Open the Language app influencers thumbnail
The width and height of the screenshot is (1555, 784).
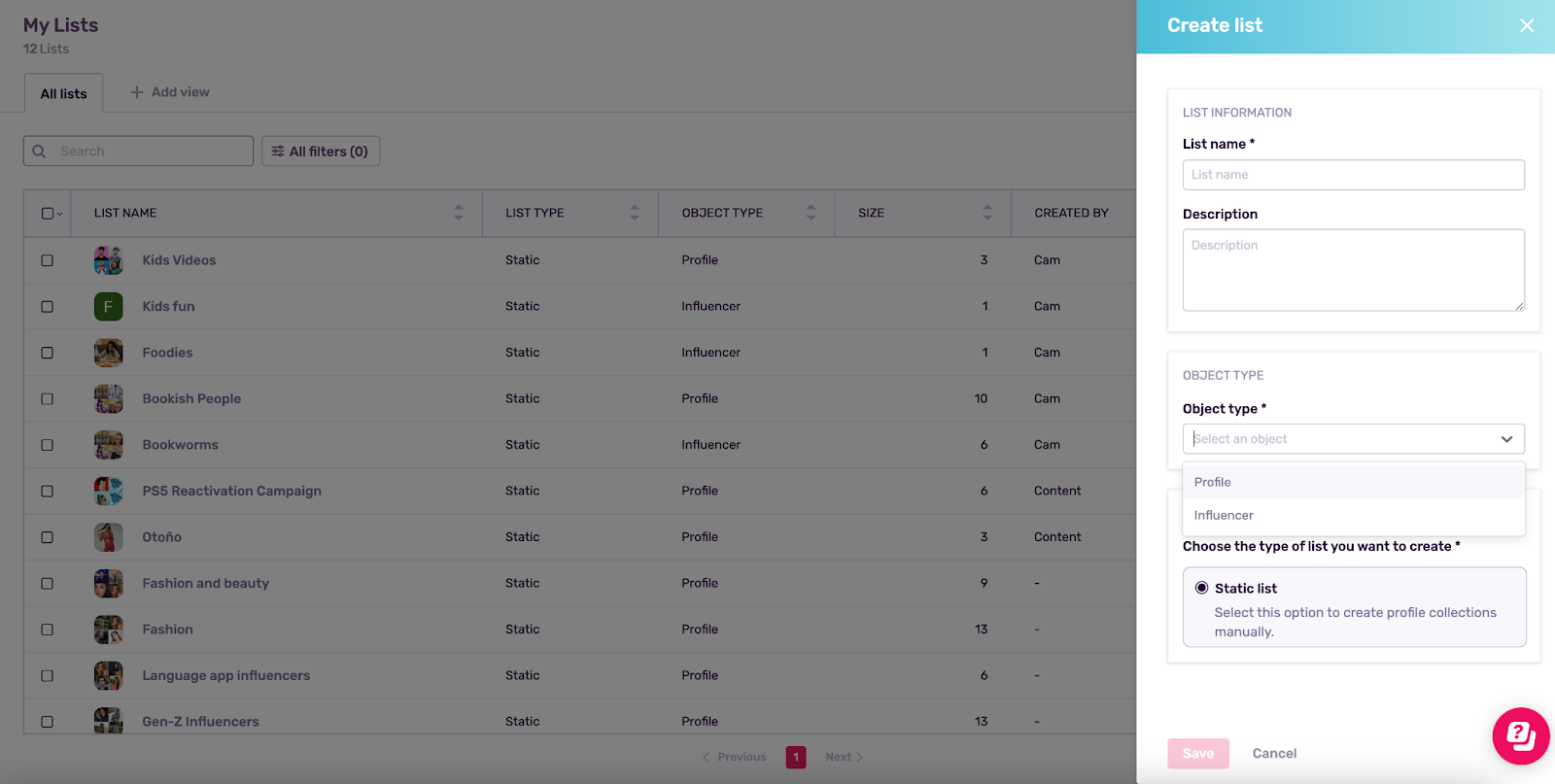point(108,676)
